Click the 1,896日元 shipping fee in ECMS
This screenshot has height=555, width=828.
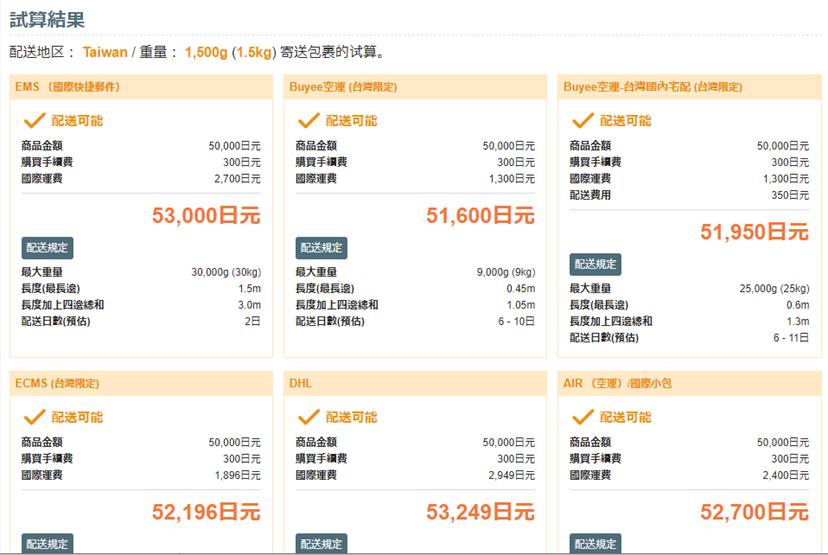(x=237, y=475)
